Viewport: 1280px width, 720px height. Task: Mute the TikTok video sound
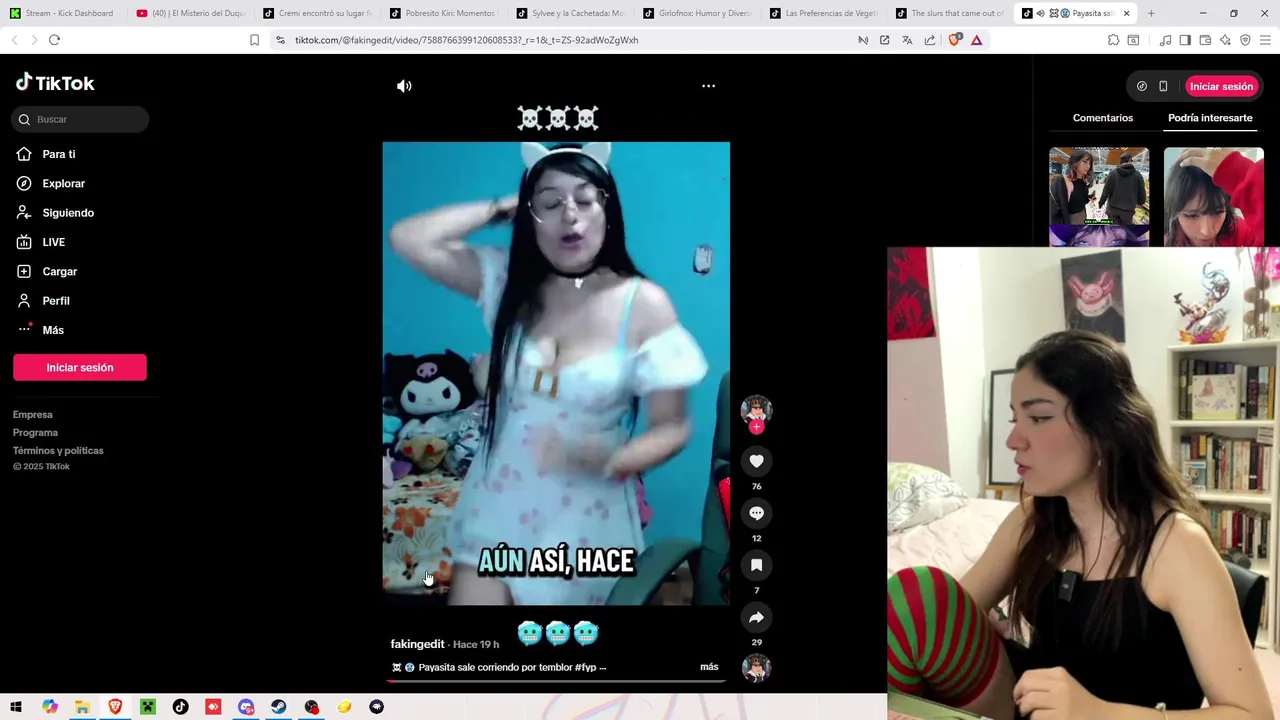click(x=404, y=86)
